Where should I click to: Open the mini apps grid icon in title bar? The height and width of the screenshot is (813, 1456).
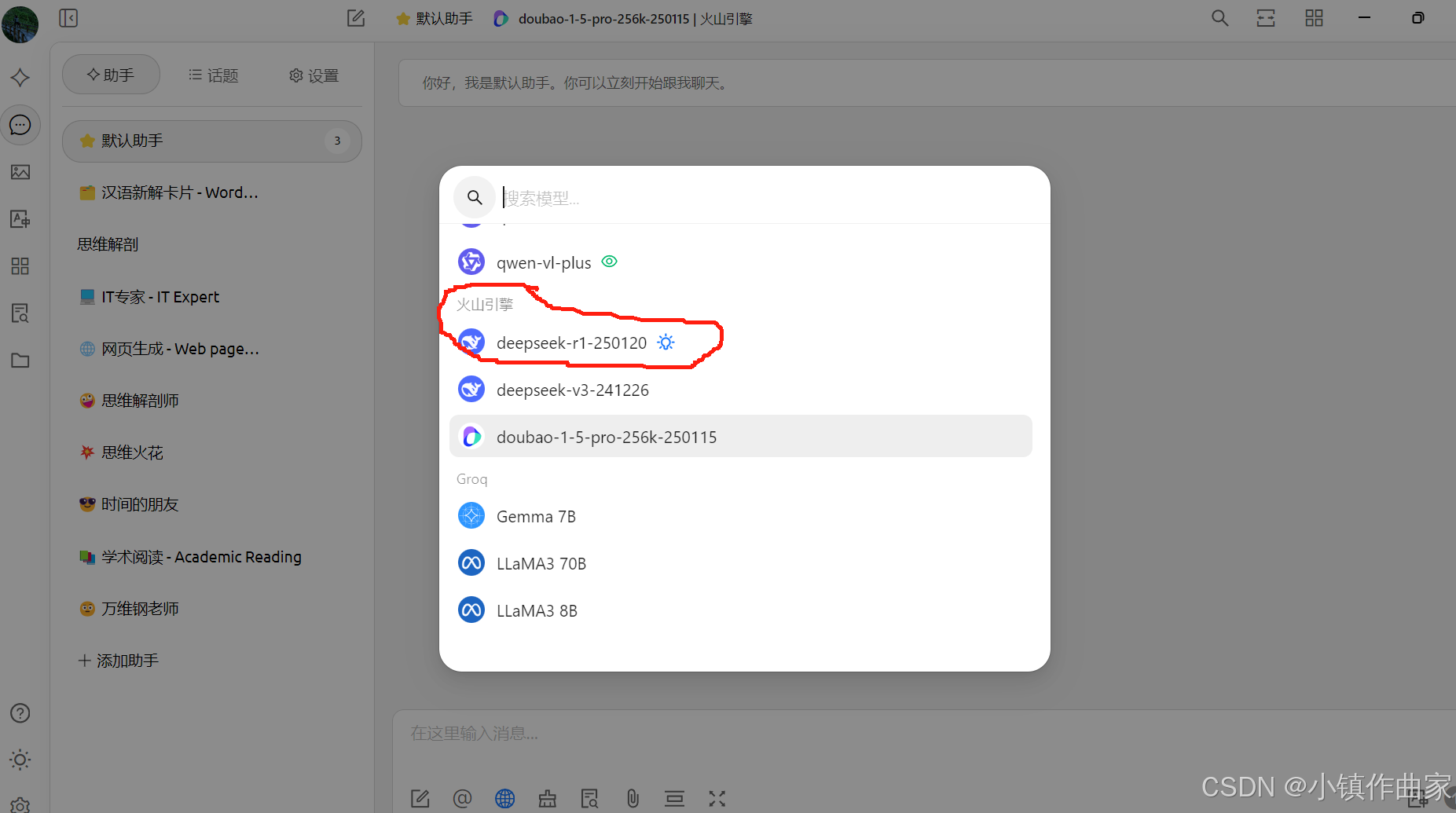tap(1314, 18)
